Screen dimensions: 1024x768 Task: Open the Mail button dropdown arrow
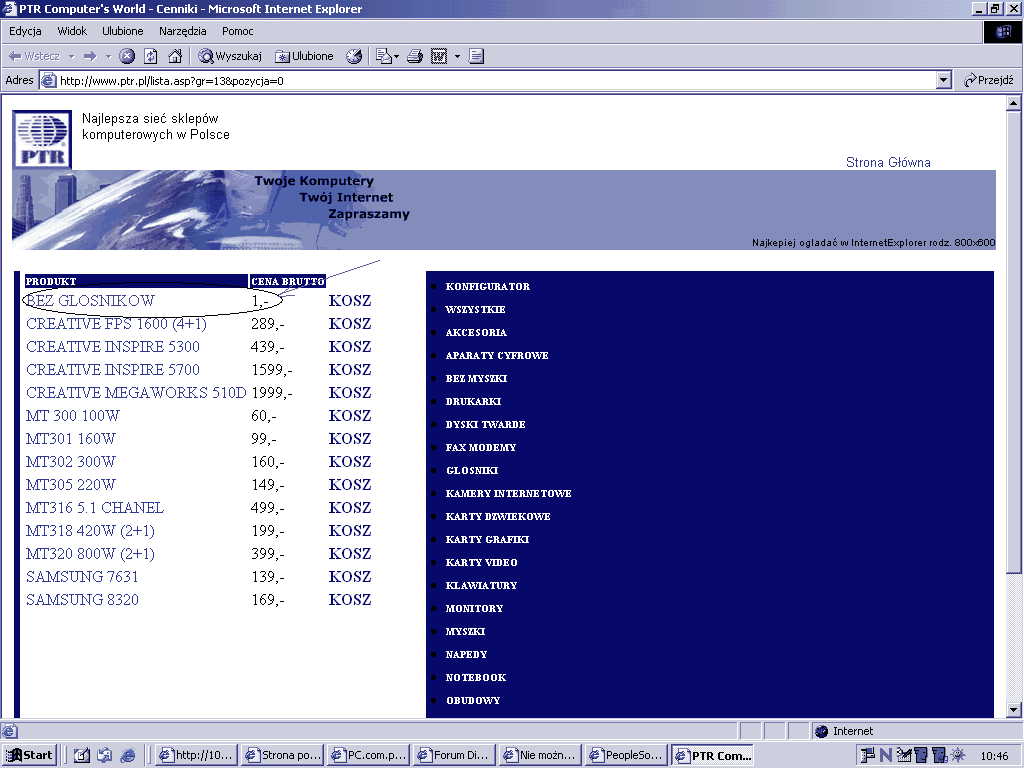[396, 57]
